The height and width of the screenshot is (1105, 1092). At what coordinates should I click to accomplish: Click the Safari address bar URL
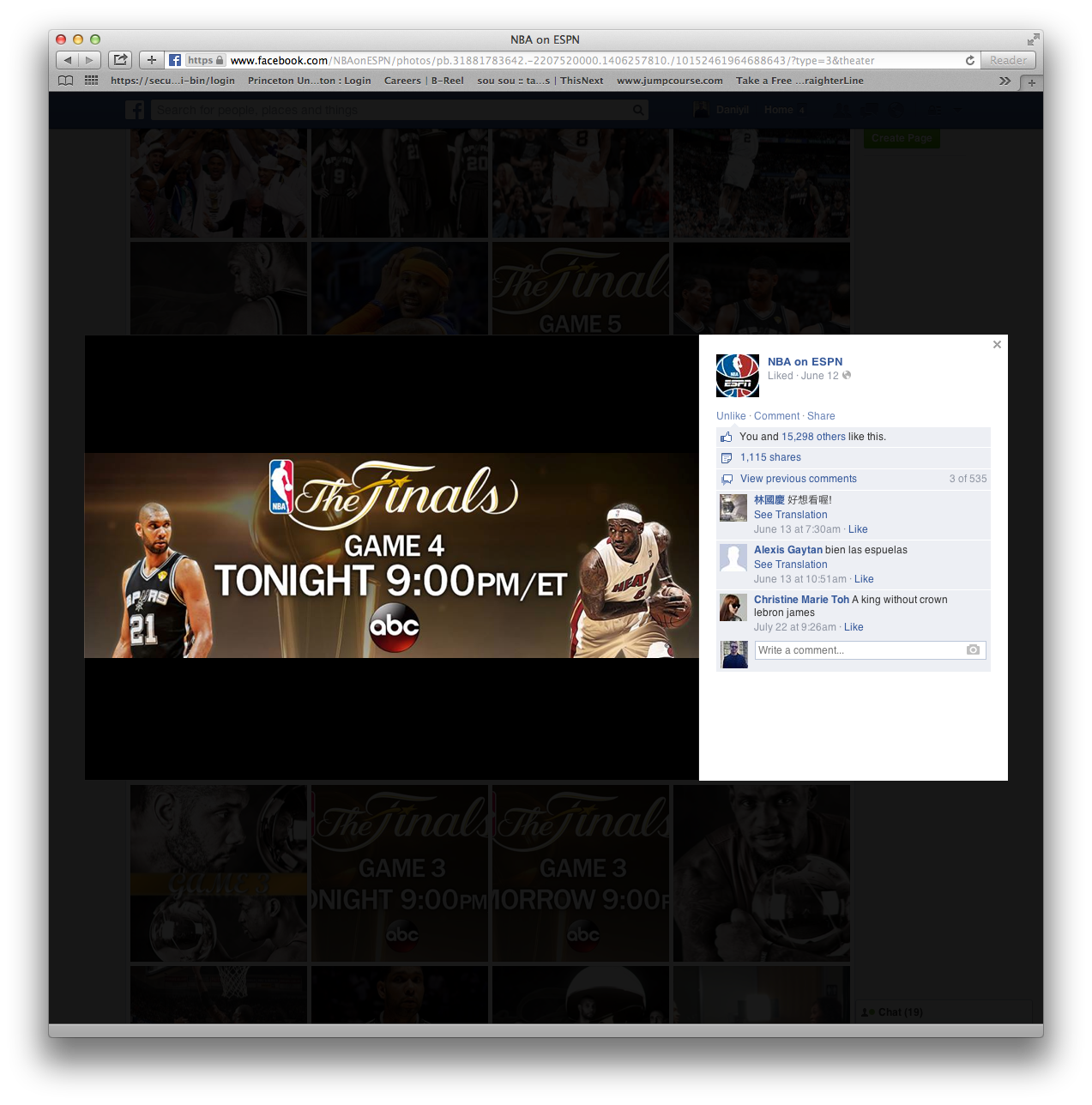click(552, 60)
